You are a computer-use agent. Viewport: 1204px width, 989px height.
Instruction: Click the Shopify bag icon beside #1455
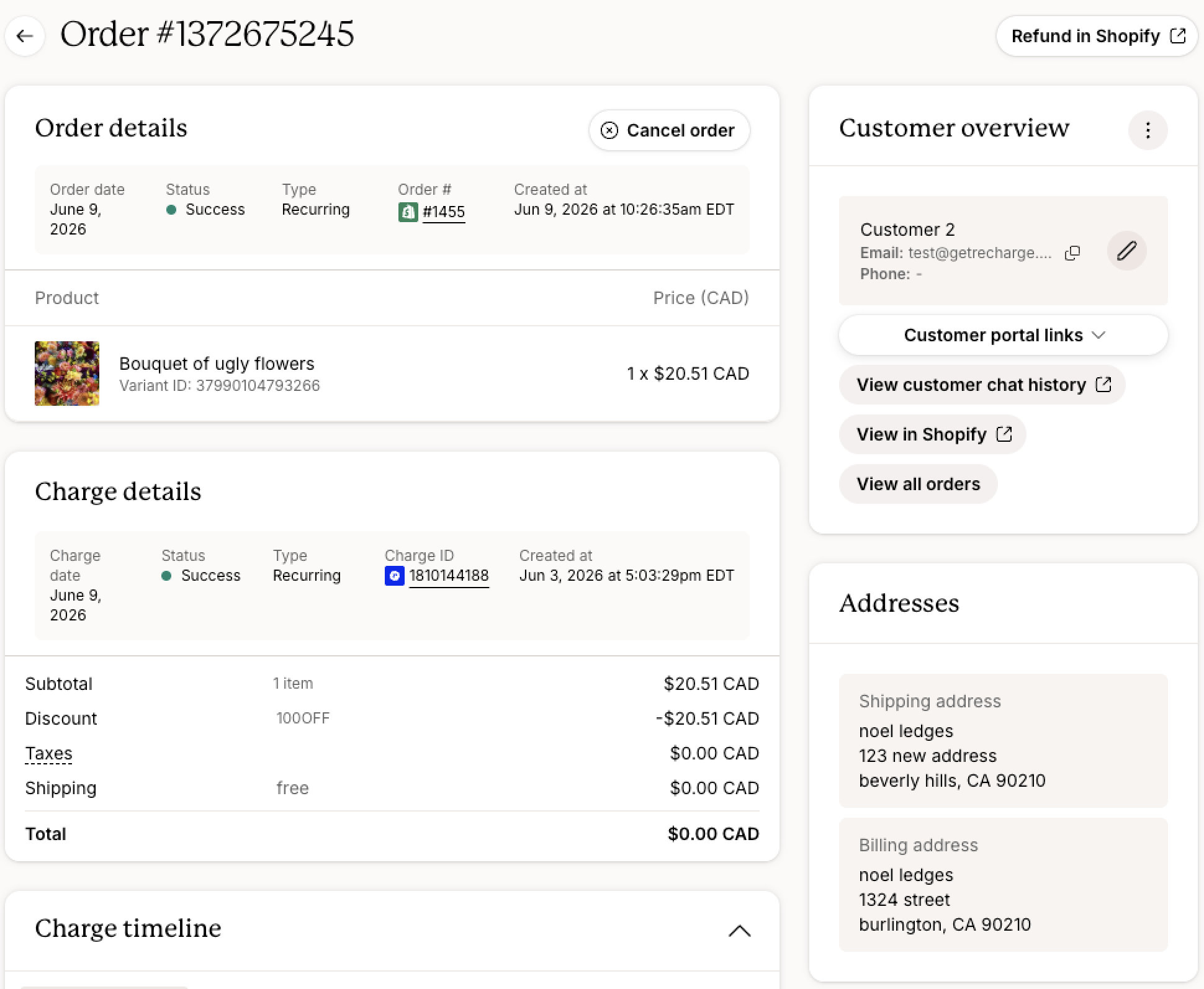tap(408, 212)
